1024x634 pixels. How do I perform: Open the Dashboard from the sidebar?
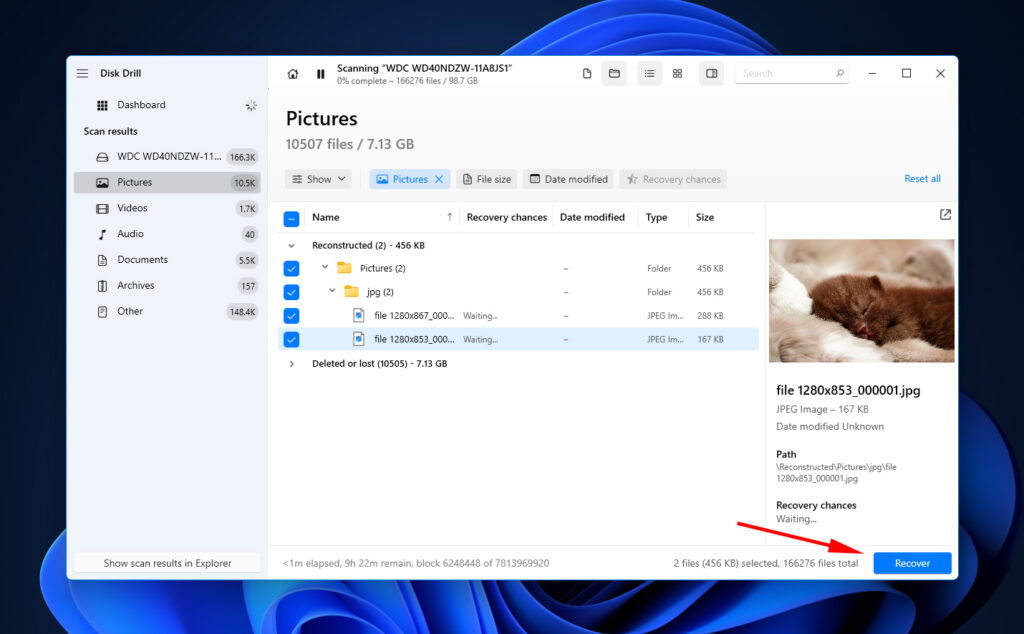pyautogui.click(x=139, y=104)
